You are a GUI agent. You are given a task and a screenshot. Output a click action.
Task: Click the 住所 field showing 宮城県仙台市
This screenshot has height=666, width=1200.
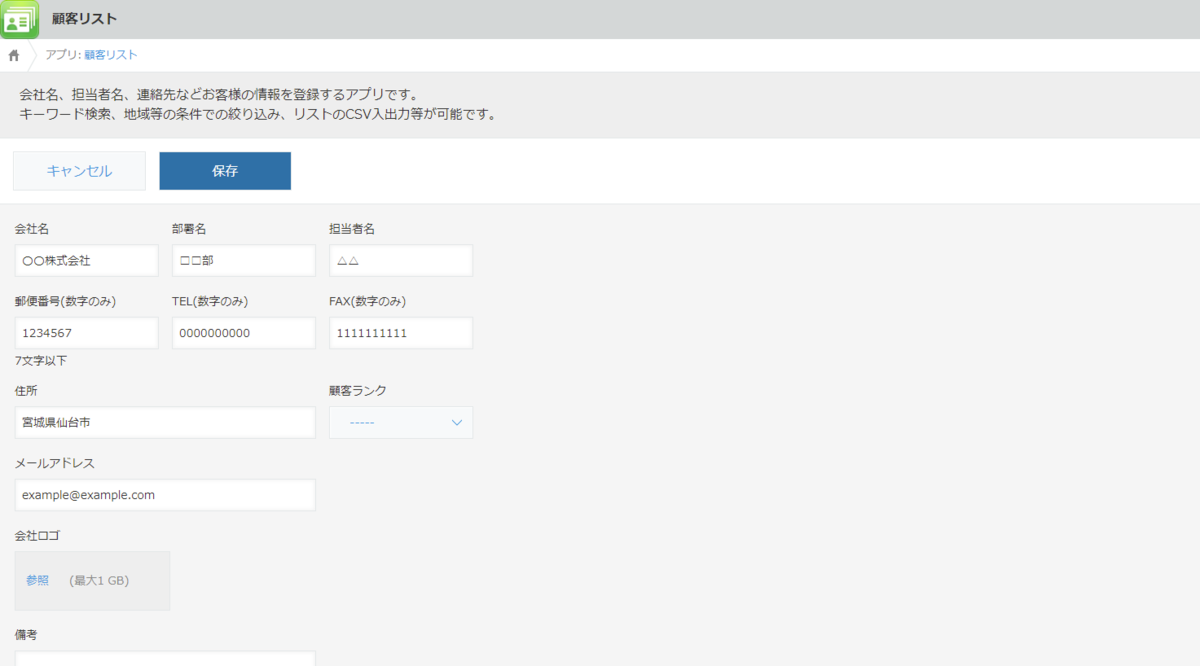click(164, 422)
